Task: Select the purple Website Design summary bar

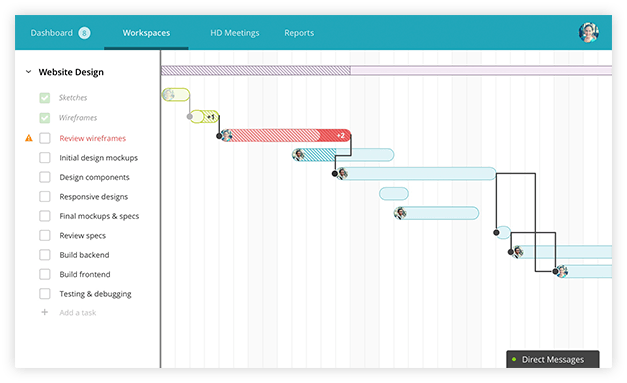Action: [386, 70]
